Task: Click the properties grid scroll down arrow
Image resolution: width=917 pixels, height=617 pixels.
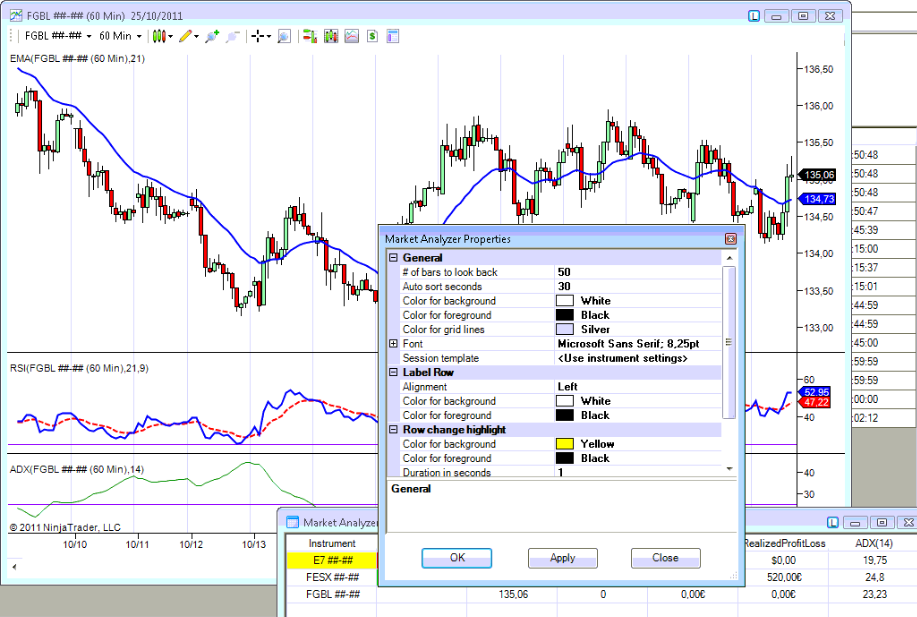Action: (729, 469)
